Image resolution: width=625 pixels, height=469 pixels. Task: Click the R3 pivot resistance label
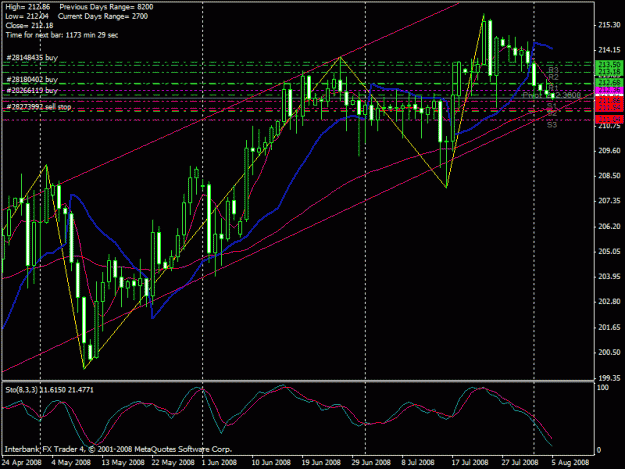[x=553, y=70]
